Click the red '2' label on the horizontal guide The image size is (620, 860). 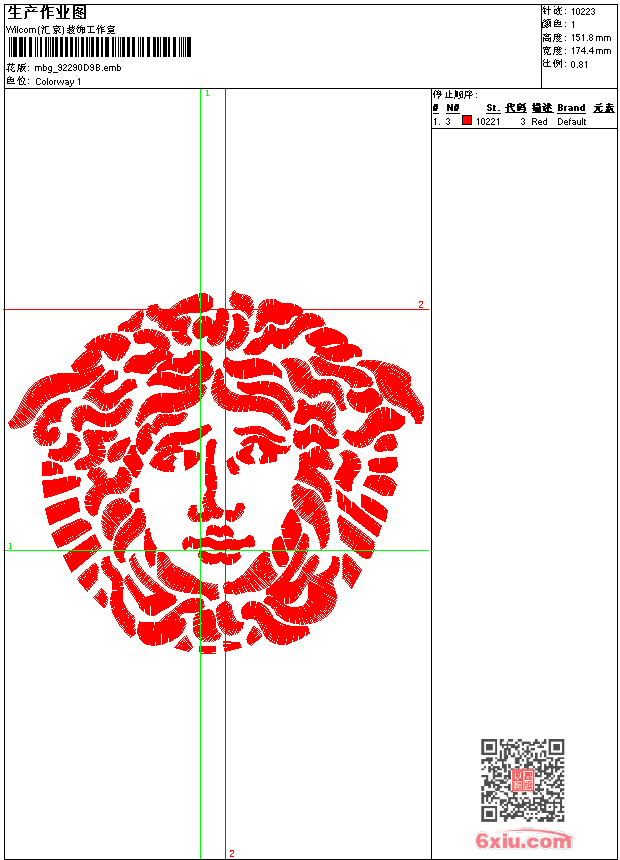(x=421, y=304)
